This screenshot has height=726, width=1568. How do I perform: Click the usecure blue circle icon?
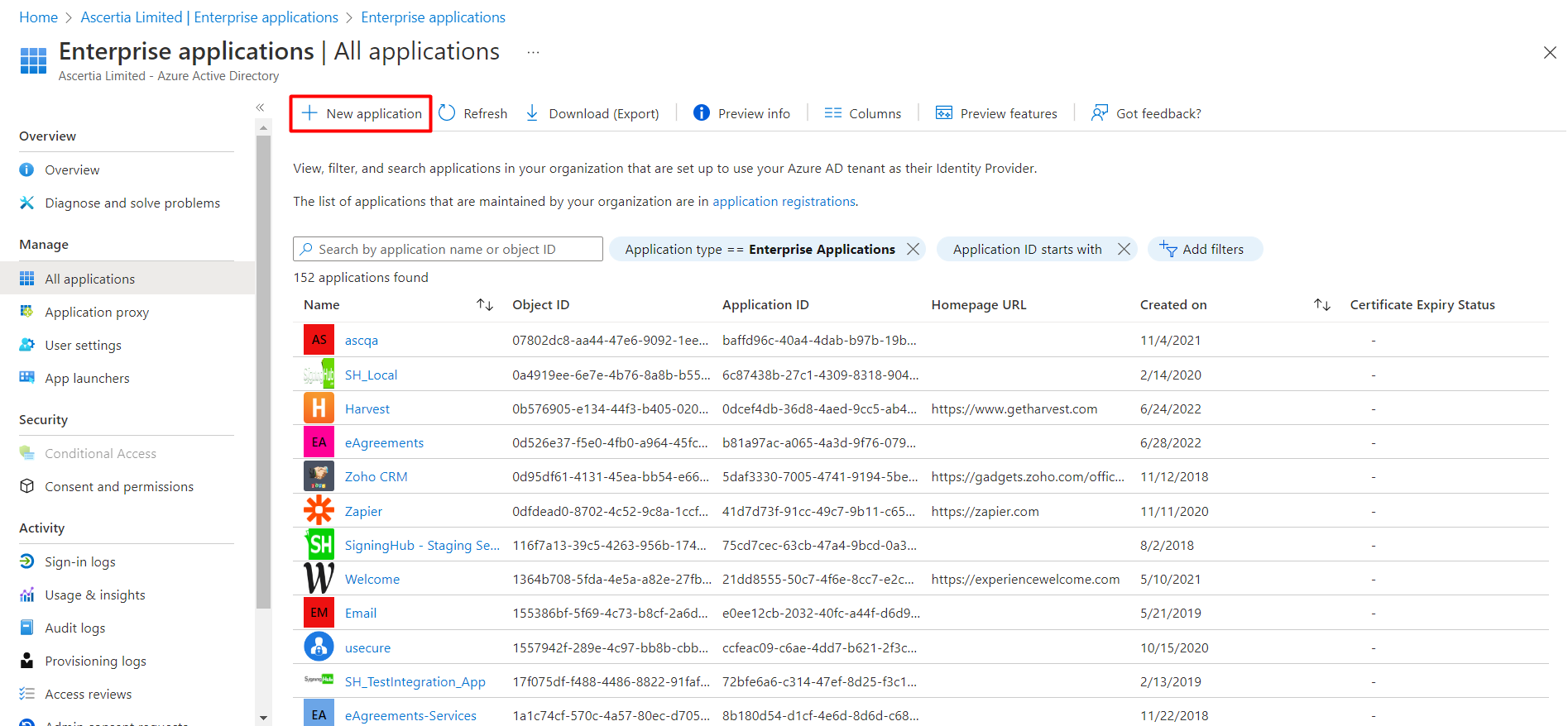[x=319, y=647]
